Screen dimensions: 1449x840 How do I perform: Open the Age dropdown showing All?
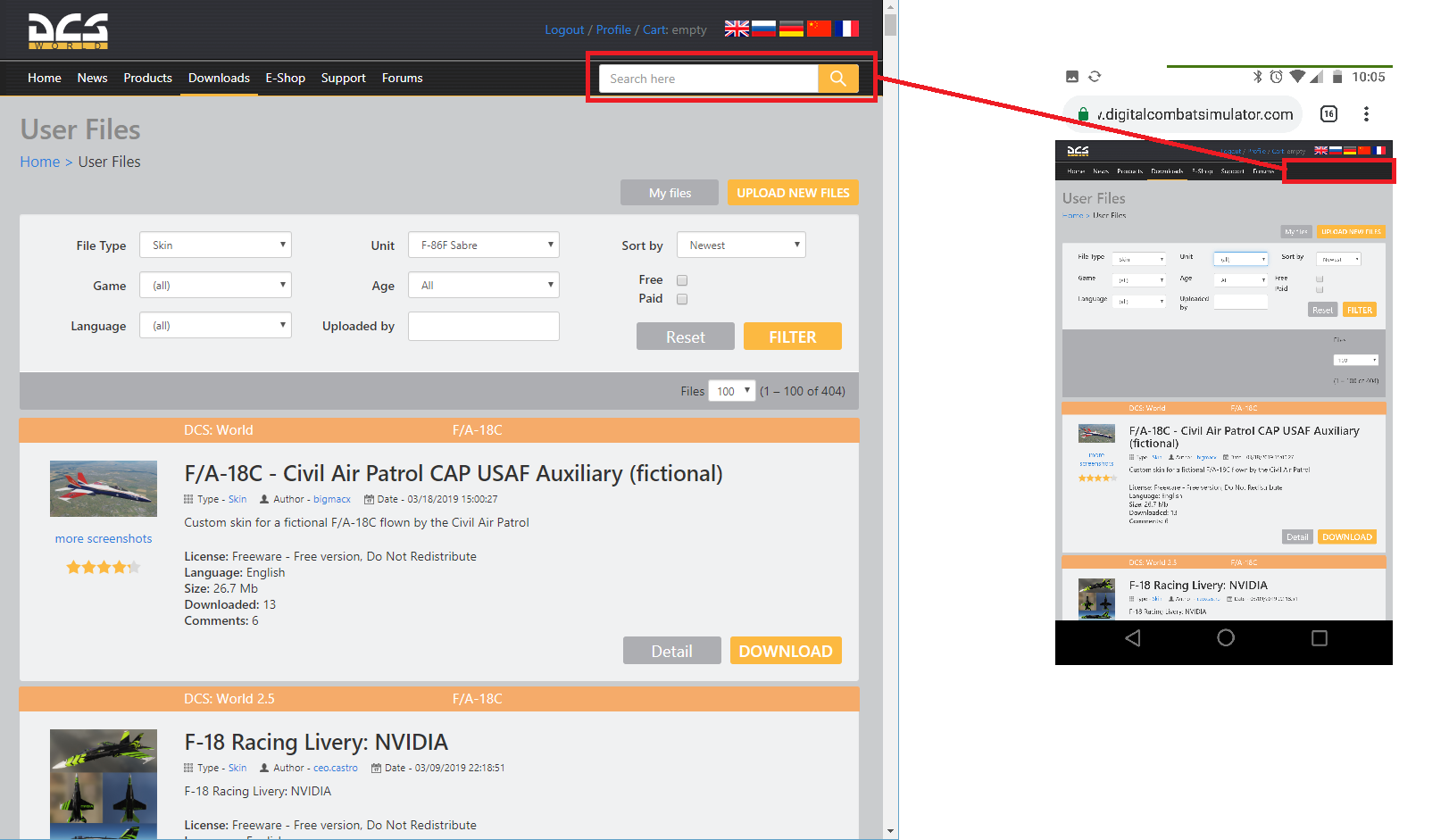(x=484, y=286)
